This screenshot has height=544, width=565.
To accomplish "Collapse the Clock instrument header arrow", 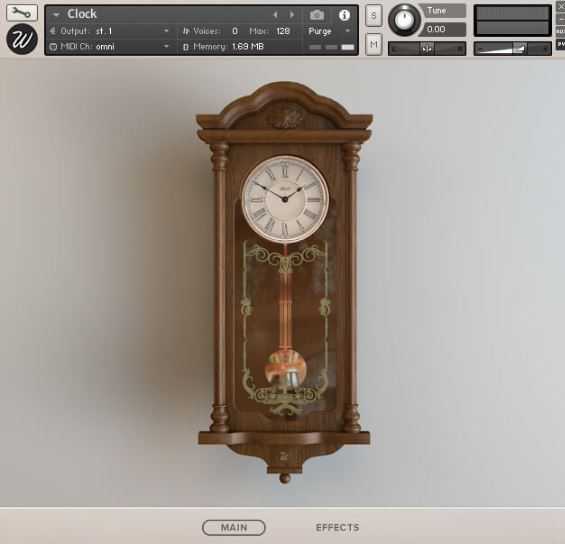I will 56,15.
